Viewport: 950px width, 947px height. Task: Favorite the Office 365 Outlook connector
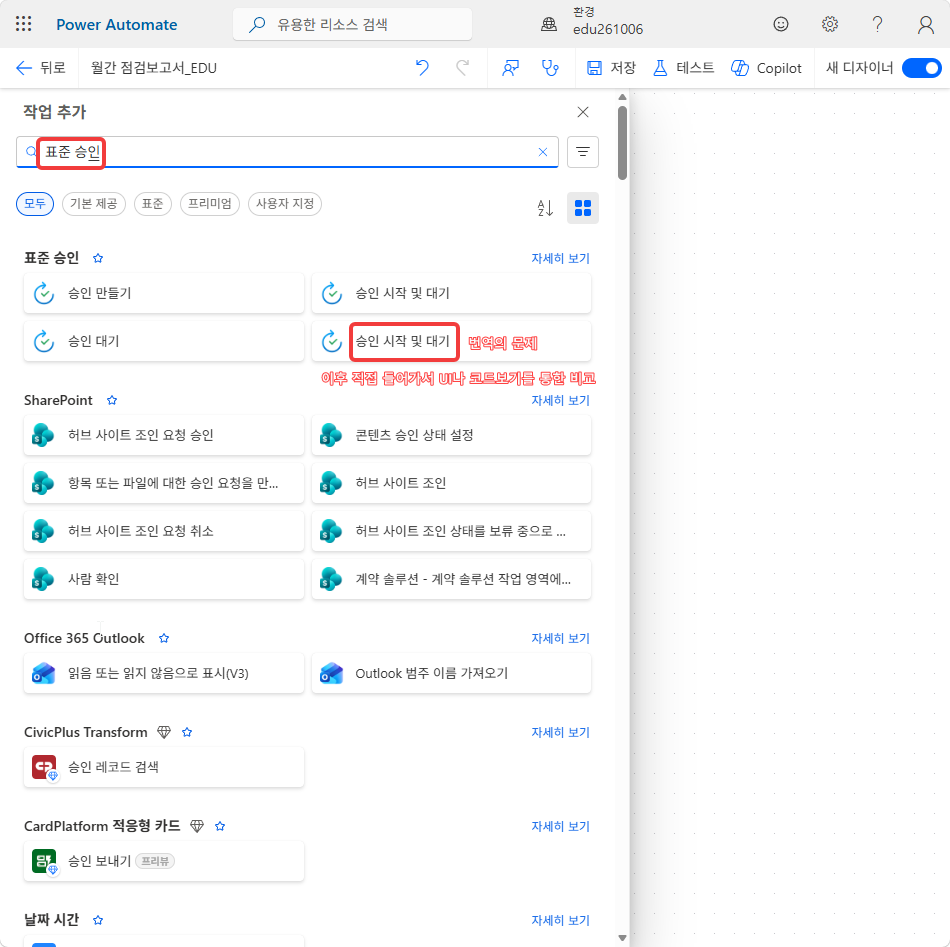point(164,638)
